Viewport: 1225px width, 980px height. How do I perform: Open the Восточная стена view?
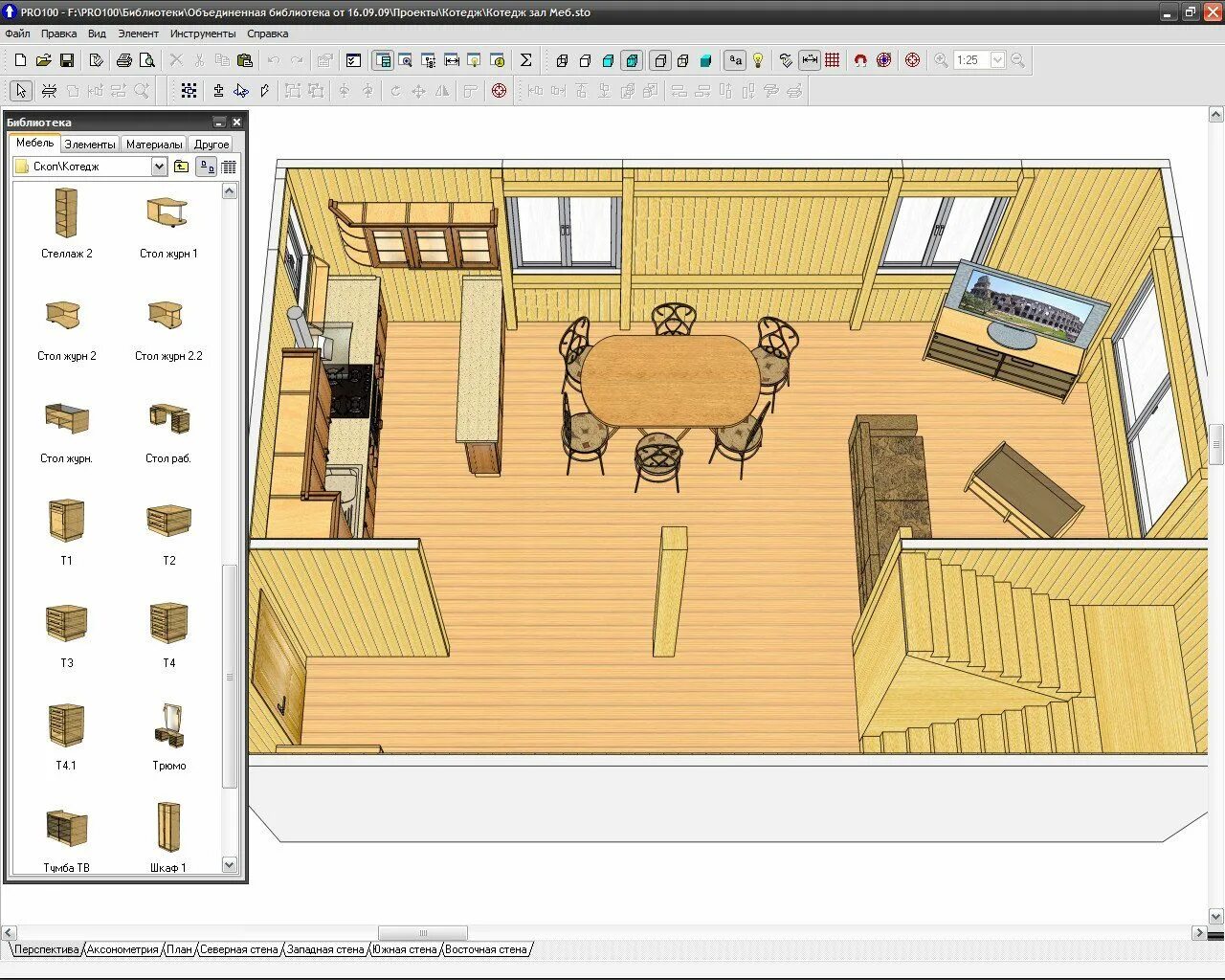coord(486,949)
